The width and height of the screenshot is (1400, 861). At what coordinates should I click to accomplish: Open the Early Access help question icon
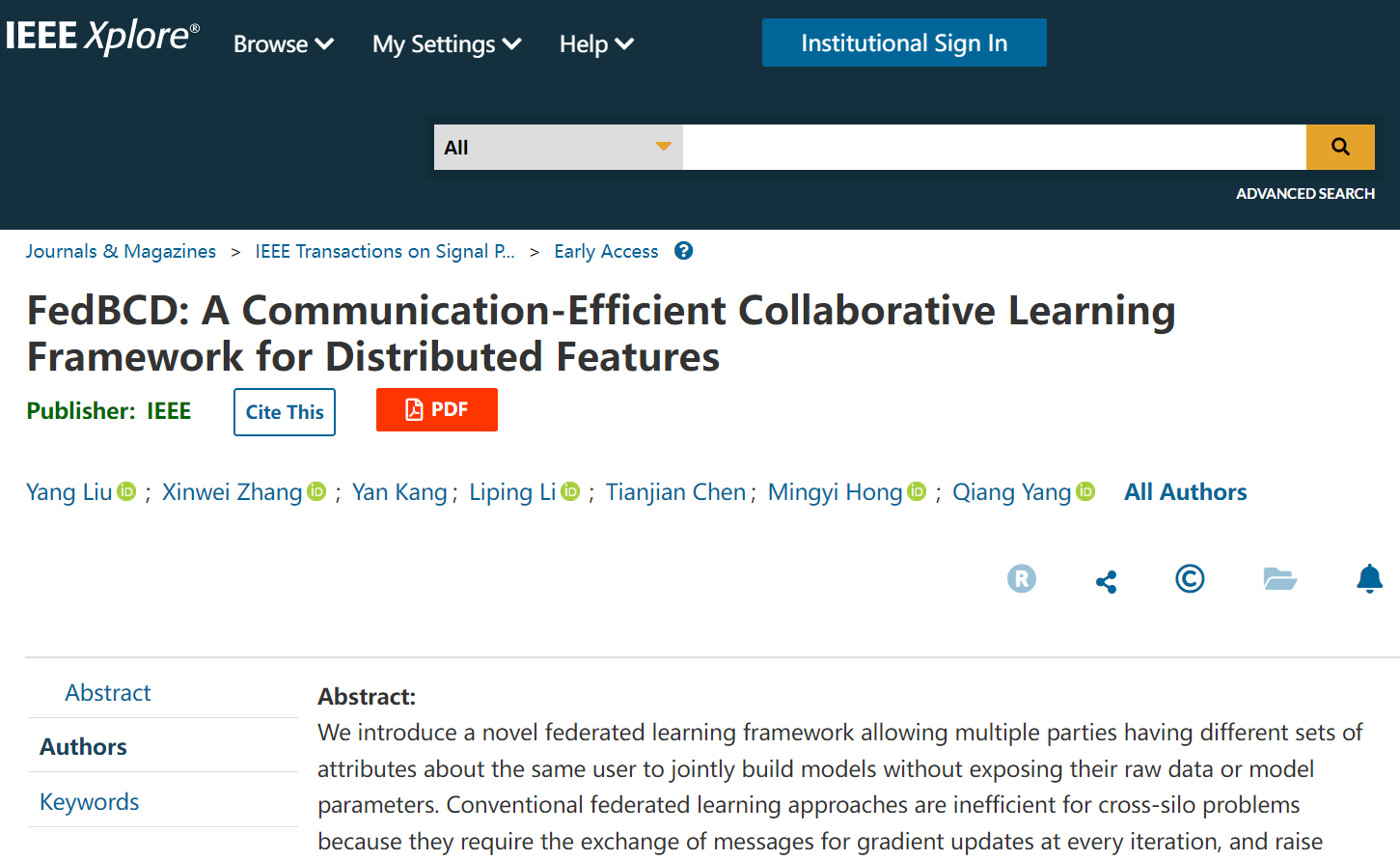683,251
